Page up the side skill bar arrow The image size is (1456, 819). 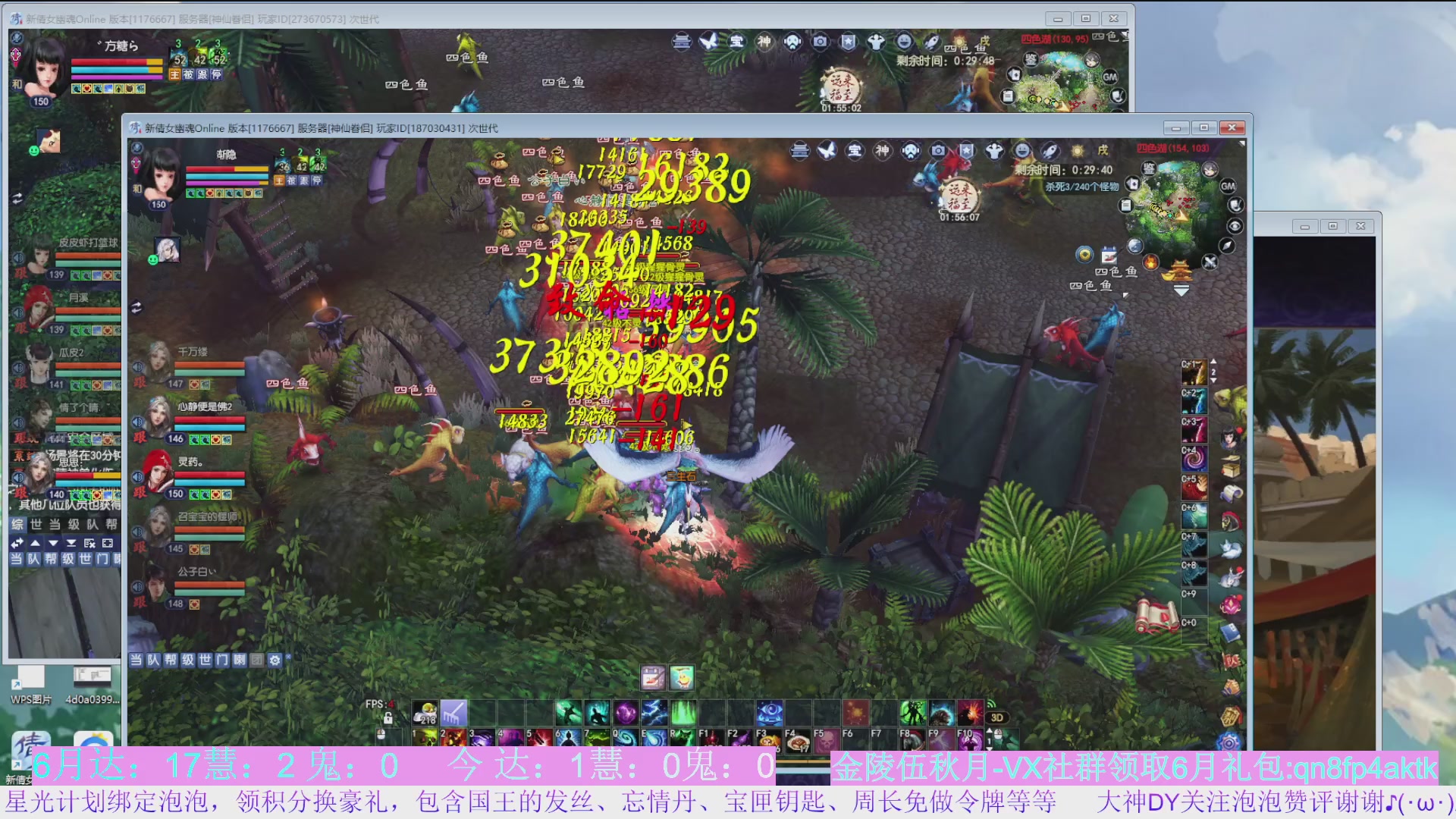pyautogui.click(x=1213, y=362)
